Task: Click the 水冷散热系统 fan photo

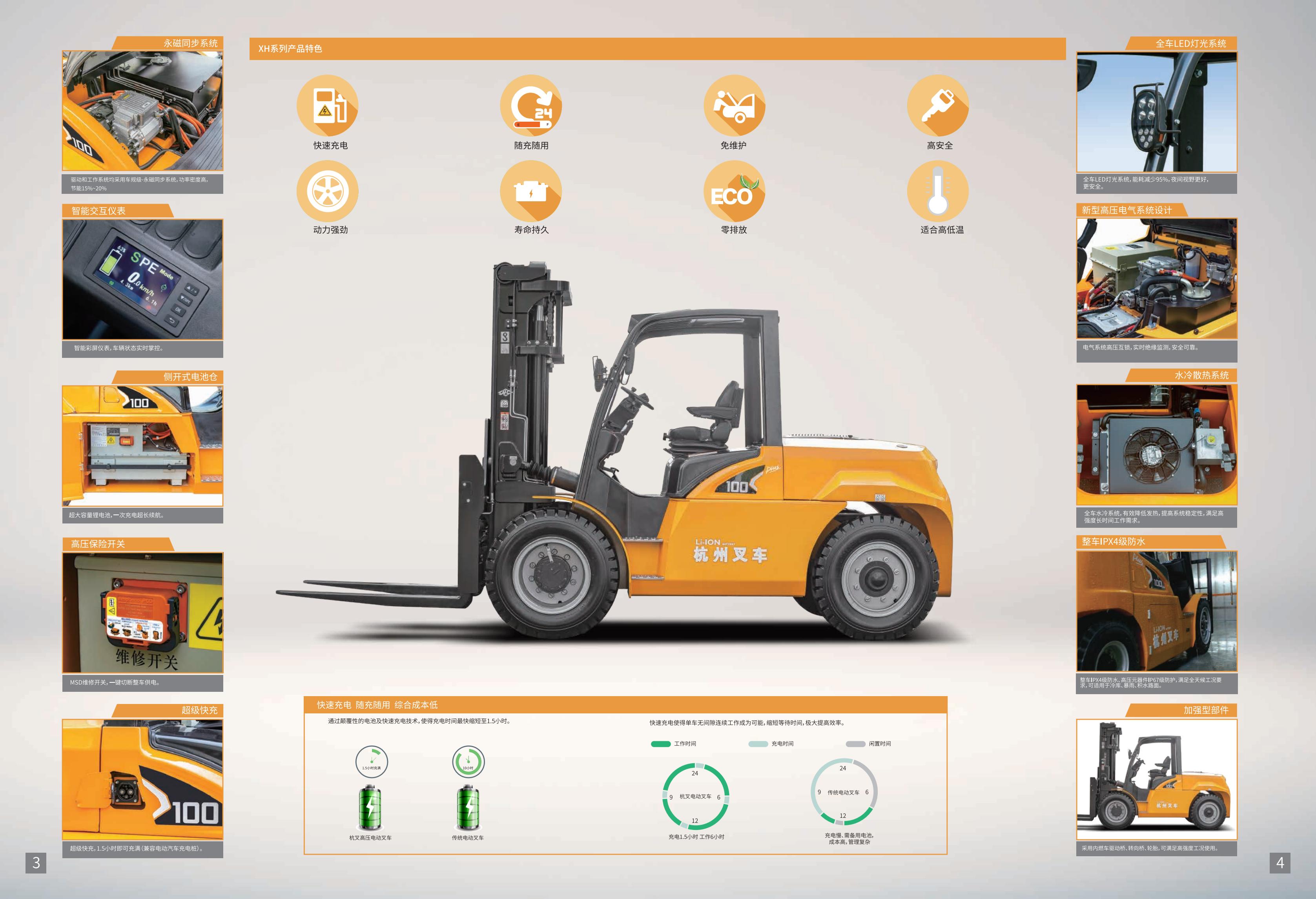Action: [1156, 445]
